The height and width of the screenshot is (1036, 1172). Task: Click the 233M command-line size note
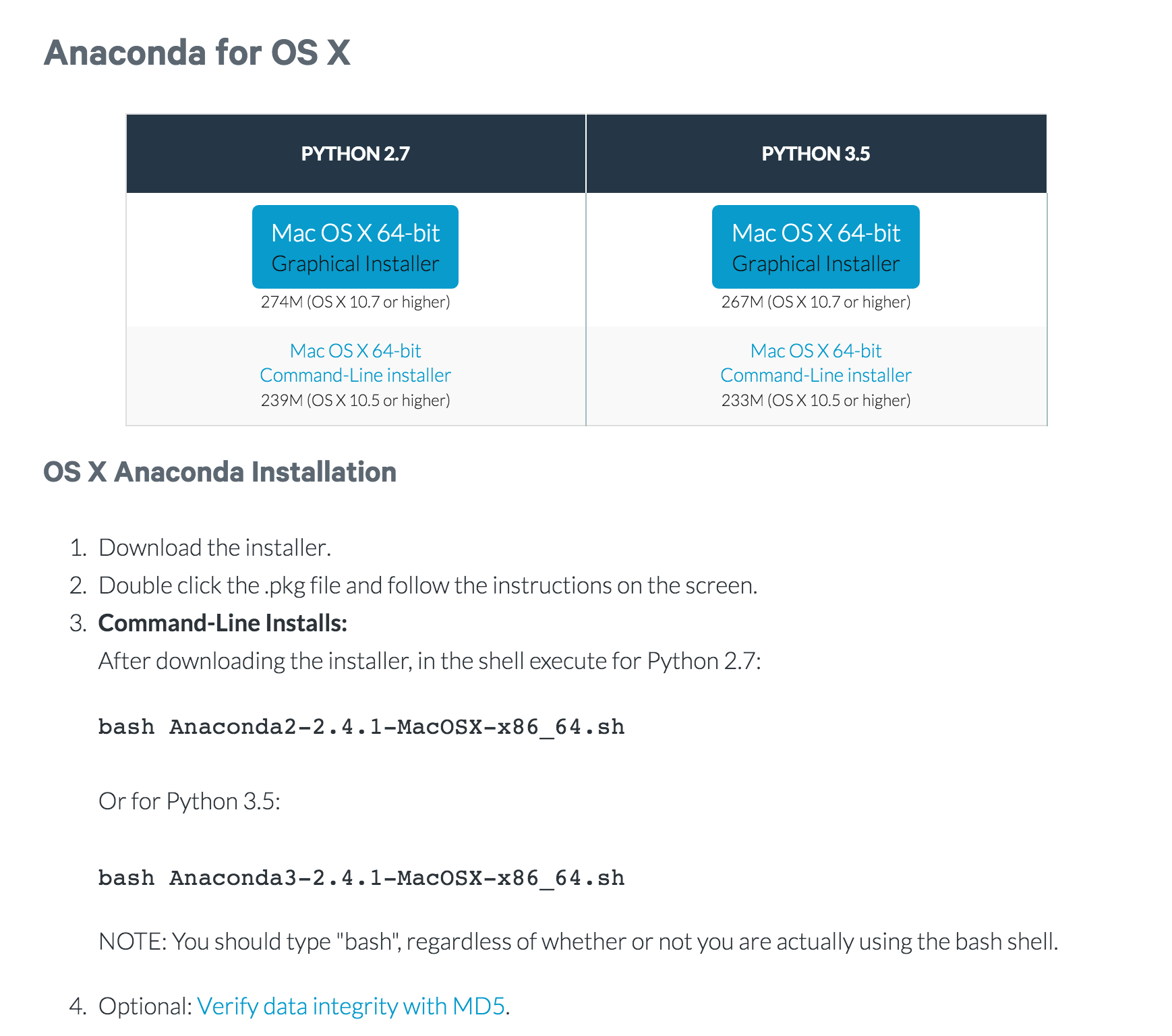pyautogui.click(x=816, y=400)
